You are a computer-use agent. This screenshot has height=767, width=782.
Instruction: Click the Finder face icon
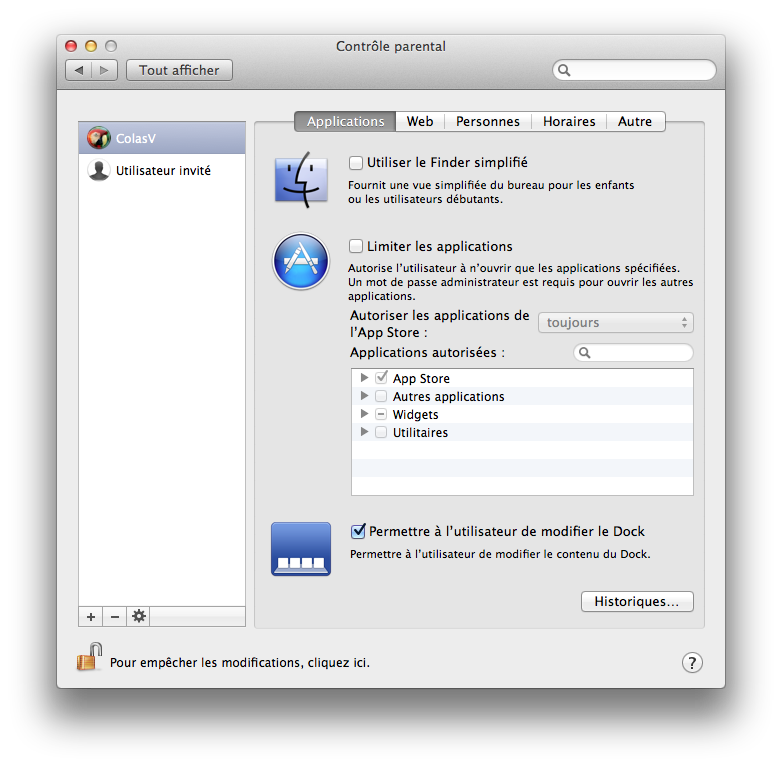300,180
